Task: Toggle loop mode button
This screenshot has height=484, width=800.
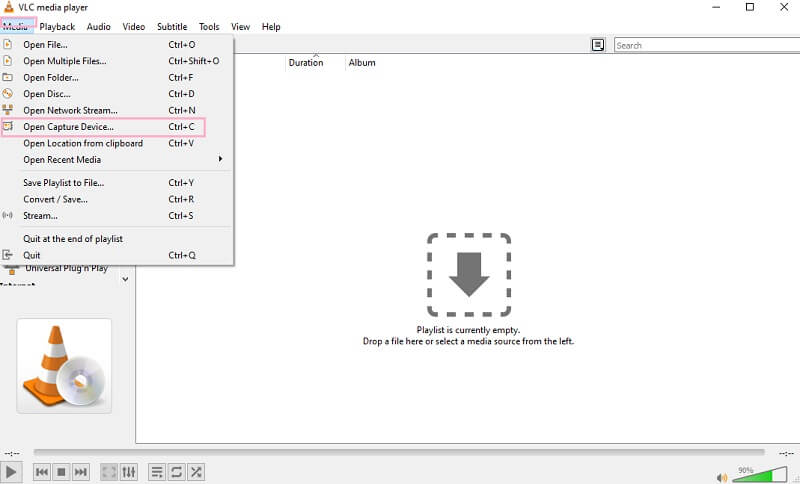Action: tap(177, 472)
